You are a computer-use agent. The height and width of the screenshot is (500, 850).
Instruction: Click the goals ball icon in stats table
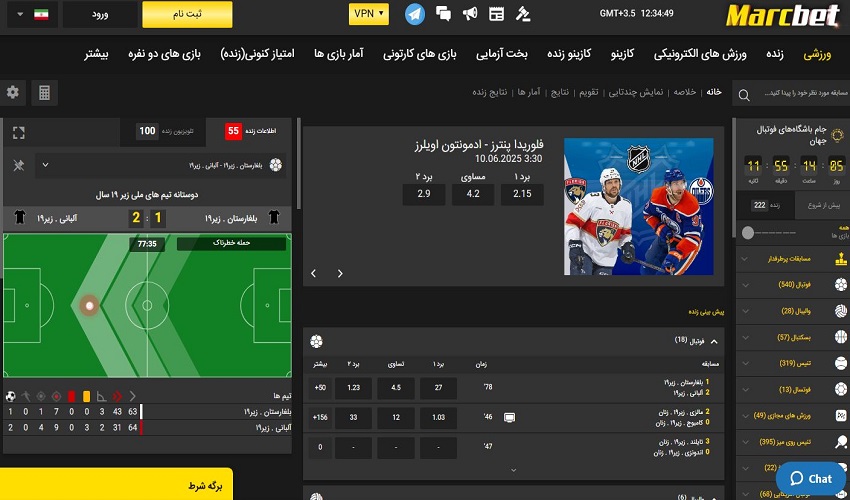(x=10, y=396)
